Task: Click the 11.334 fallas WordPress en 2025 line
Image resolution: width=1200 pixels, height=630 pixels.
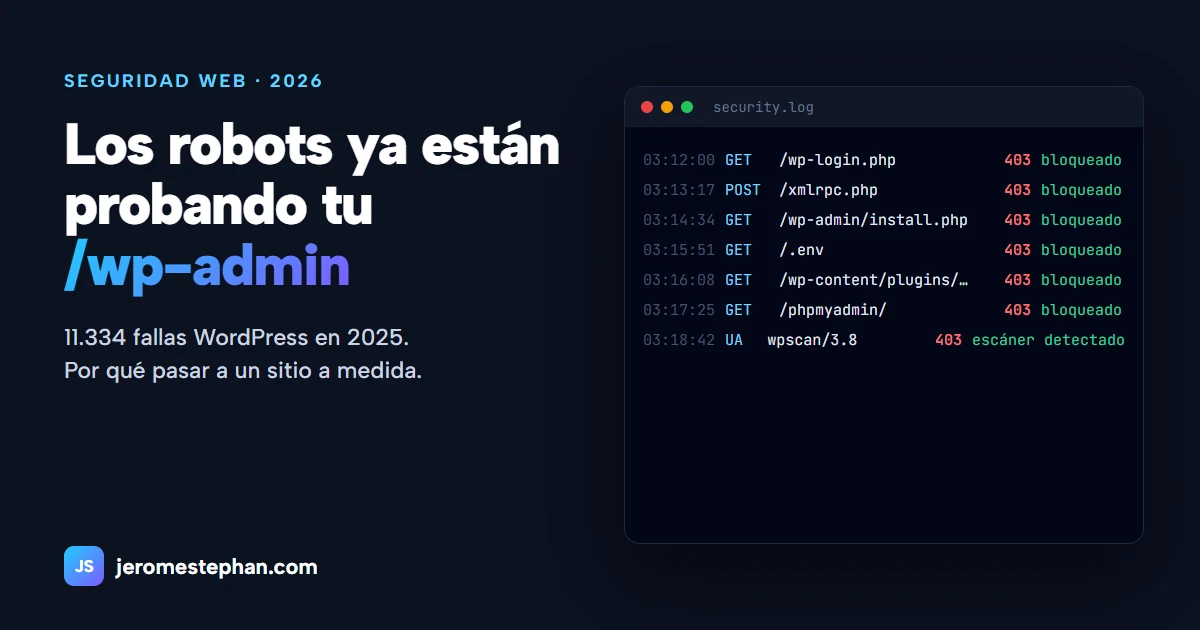Action: (237, 337)
